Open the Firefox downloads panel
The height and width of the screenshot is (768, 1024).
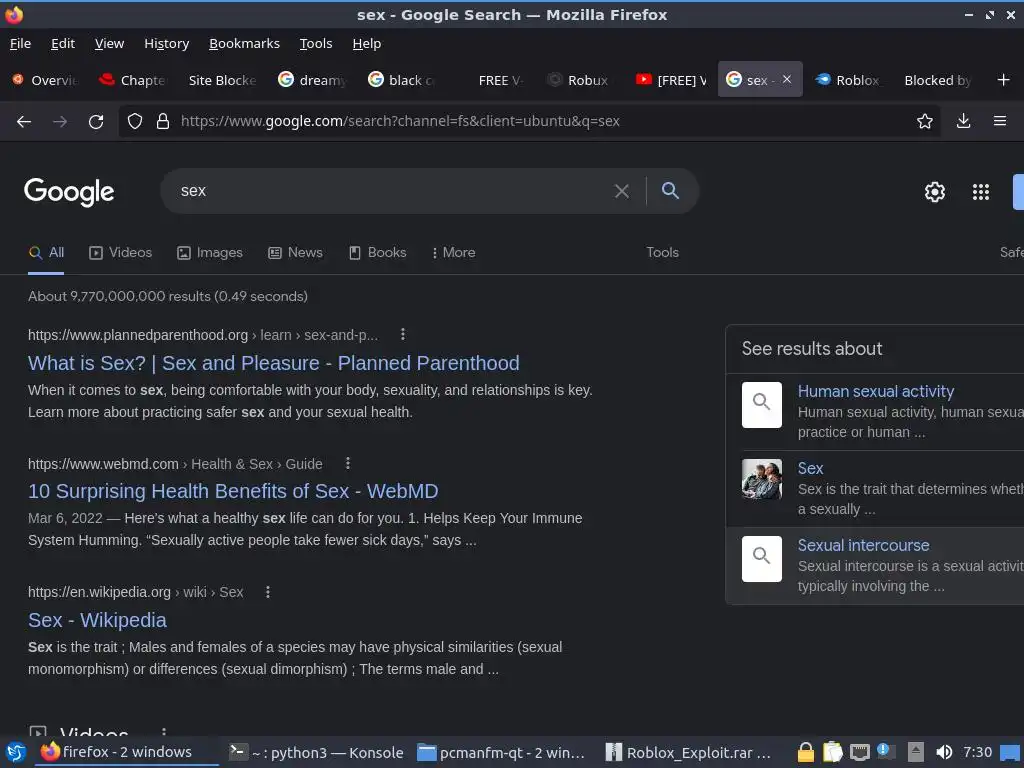(963, 121)
